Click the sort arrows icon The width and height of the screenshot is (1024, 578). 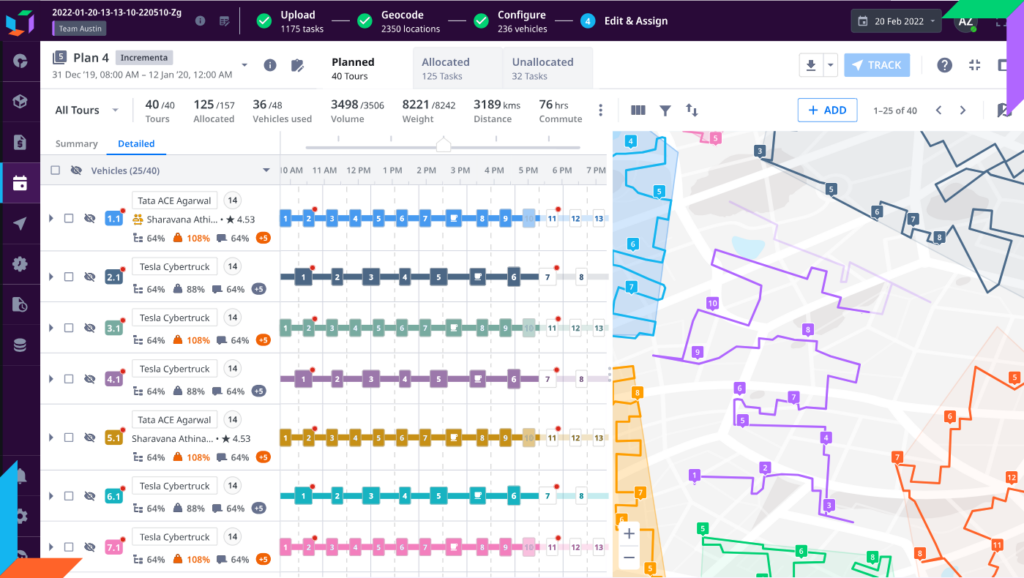point(694,111)
